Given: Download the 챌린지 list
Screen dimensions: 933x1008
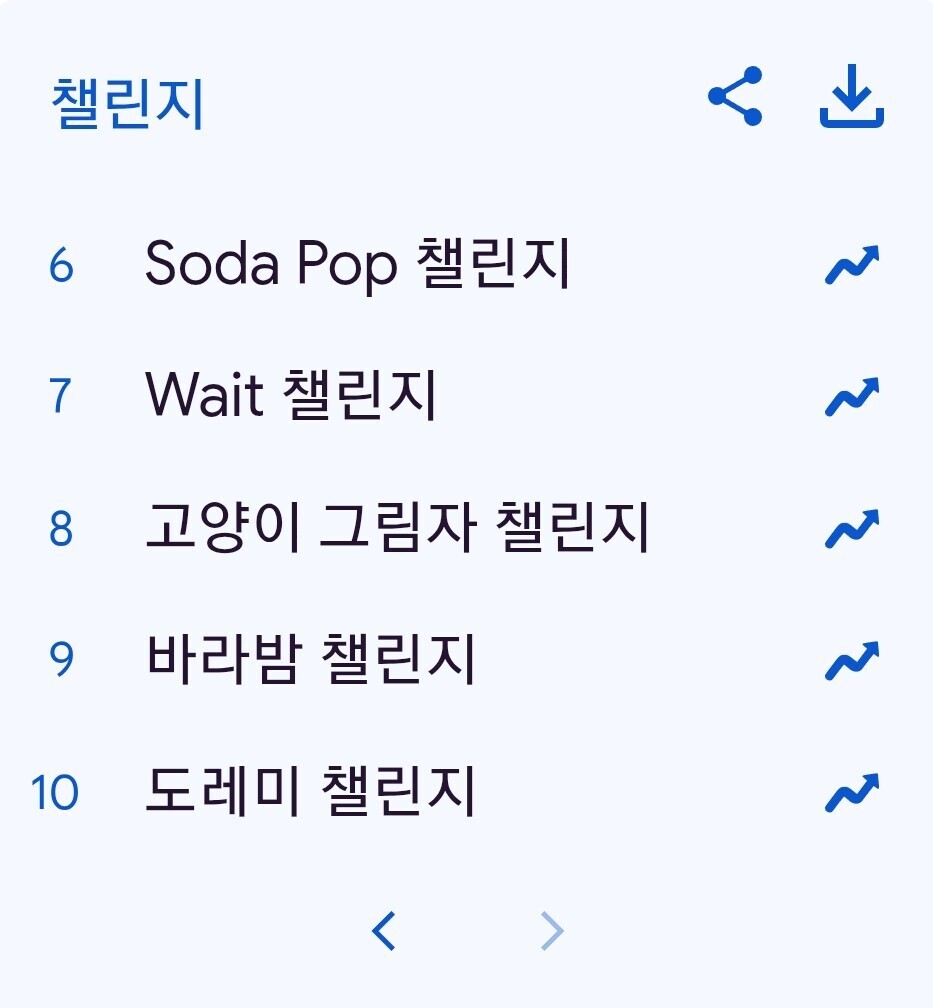Looking at the screenshot, I should coord(852,96).
